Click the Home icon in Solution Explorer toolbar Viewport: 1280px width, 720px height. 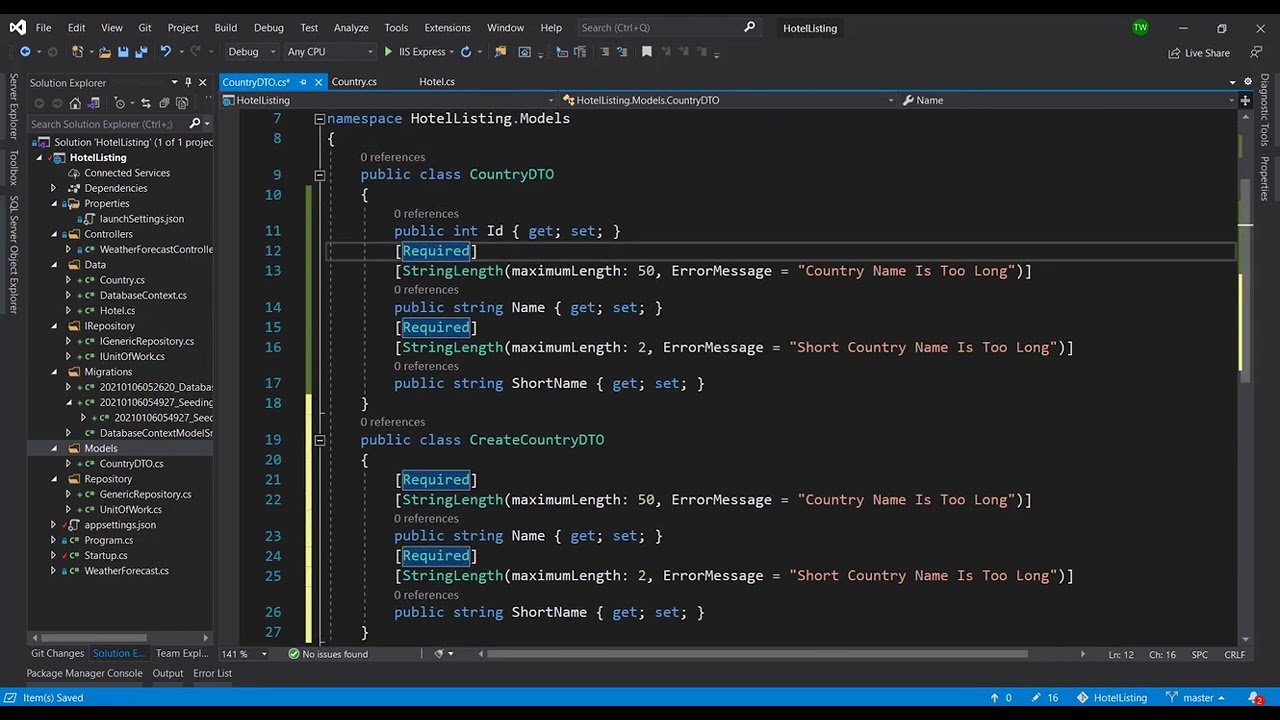pos(75,103)
